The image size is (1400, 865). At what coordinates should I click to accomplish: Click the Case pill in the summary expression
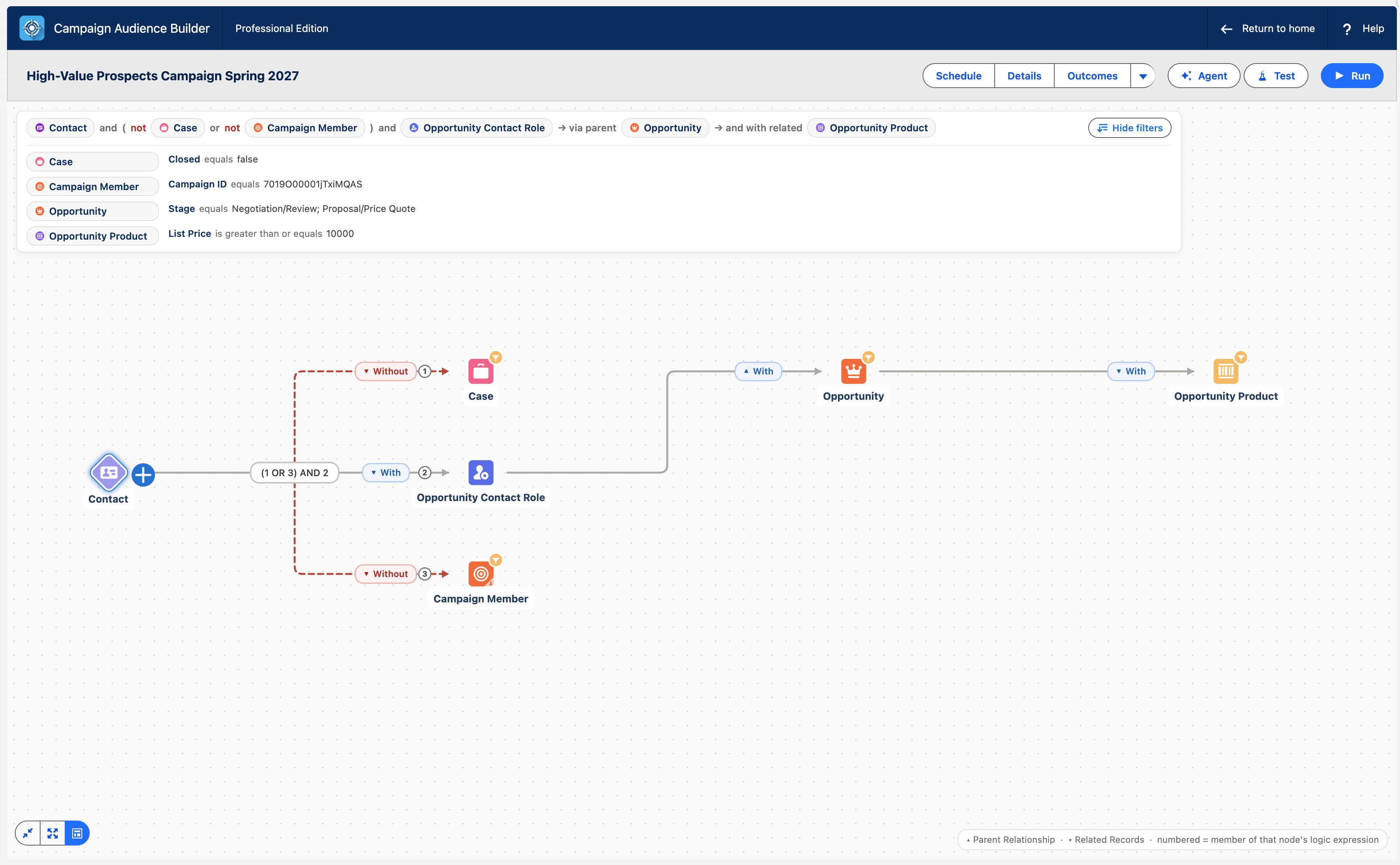coord(178,127)
